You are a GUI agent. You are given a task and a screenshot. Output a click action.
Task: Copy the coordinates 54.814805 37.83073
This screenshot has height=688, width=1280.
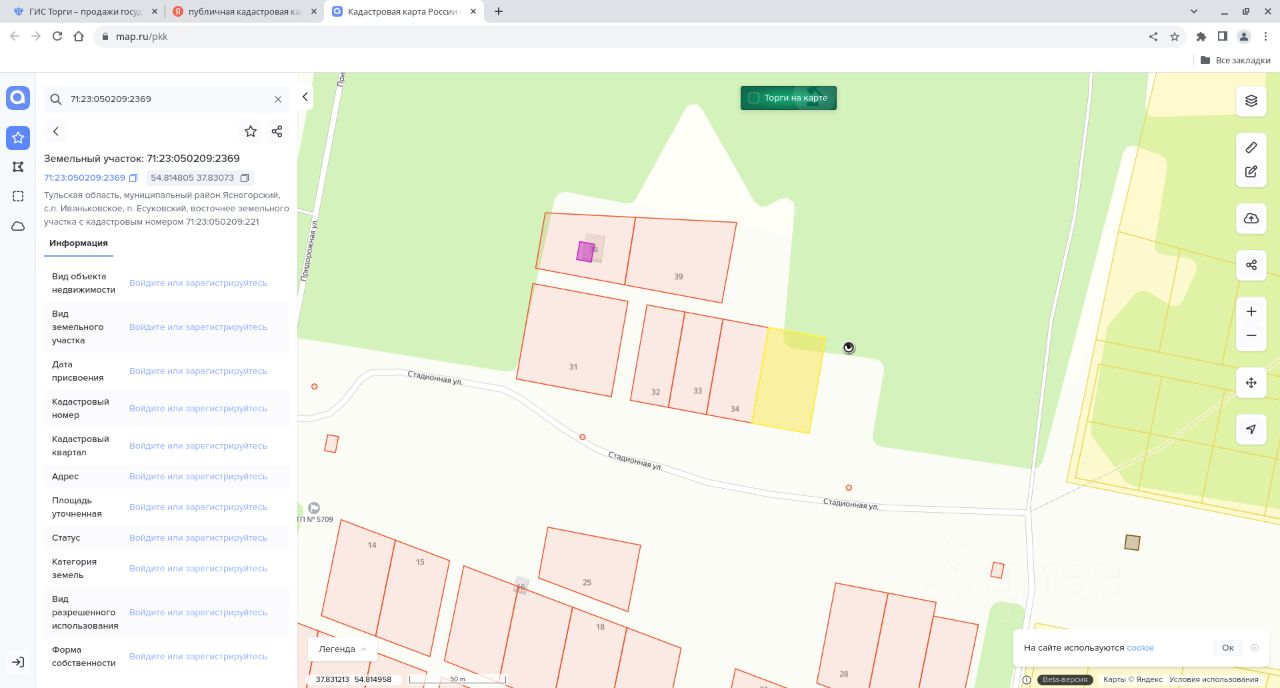[244, 178]
